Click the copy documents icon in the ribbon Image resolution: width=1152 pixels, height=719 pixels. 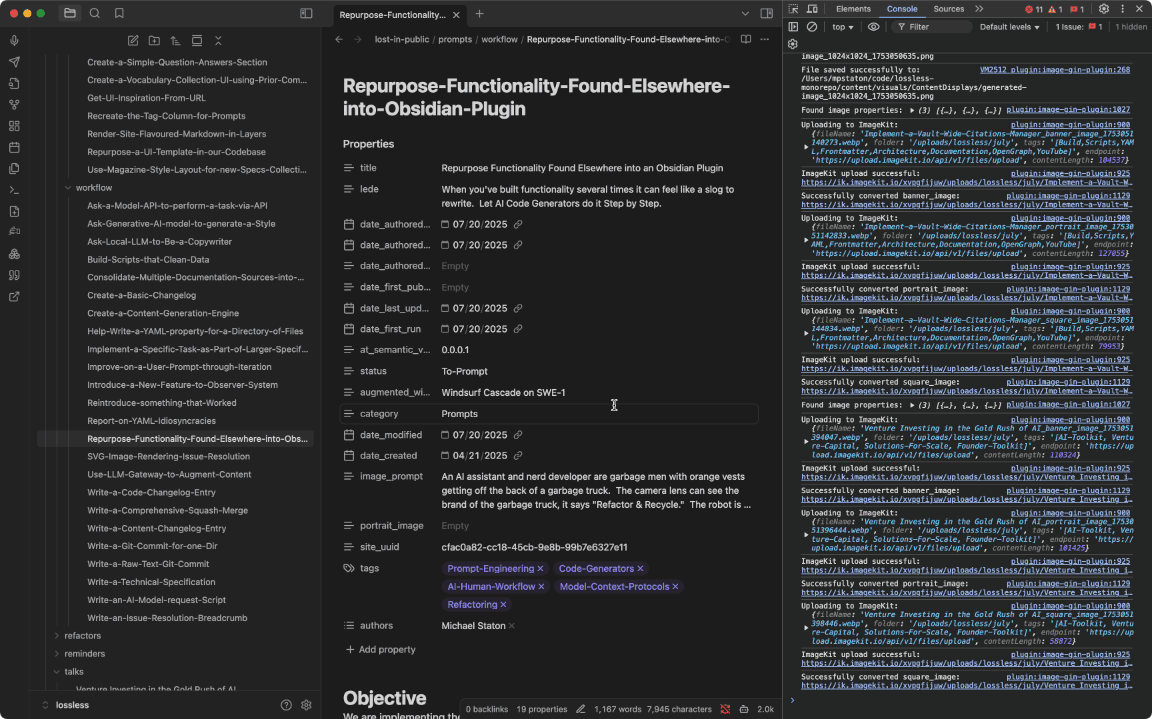pyautogui.click(x=14, y=169)
